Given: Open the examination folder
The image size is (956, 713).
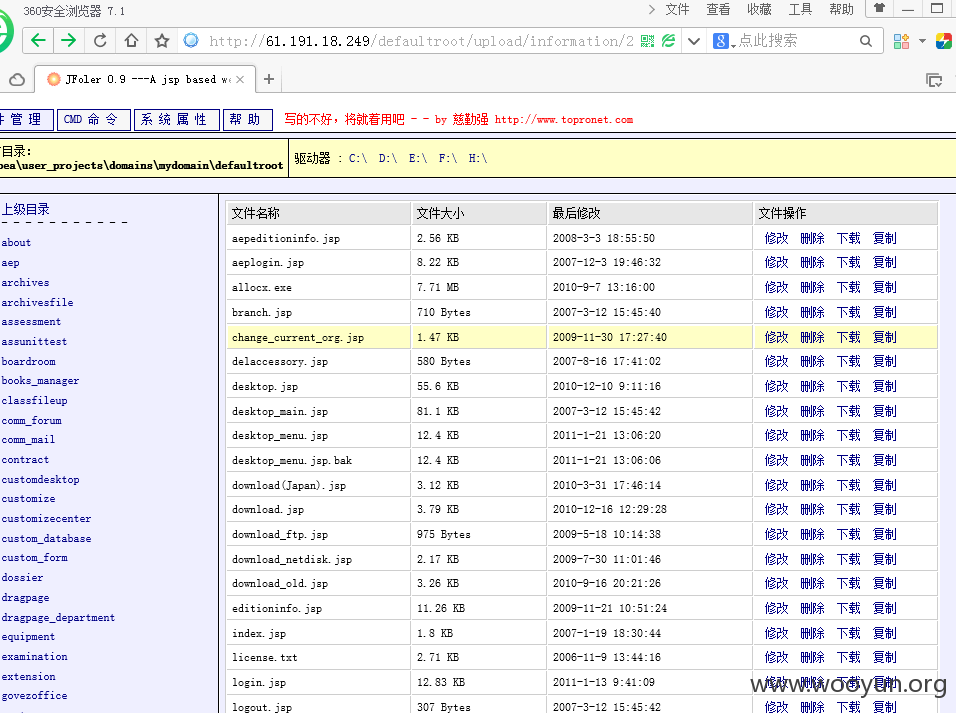Looking at the screenshot, I should coord(35,657).
